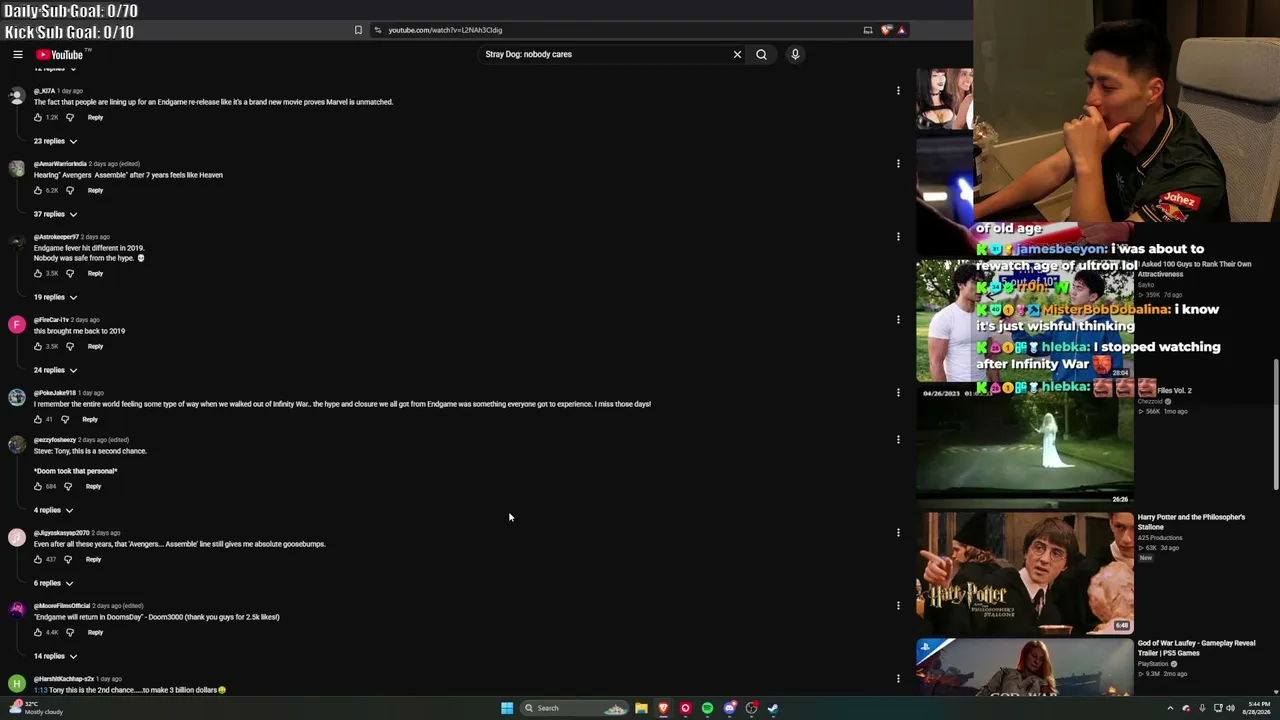Open the Harry Potter video thumbnail
Image resolution: width=1280 pixels, height=720 pixels.
(1025, 573)
